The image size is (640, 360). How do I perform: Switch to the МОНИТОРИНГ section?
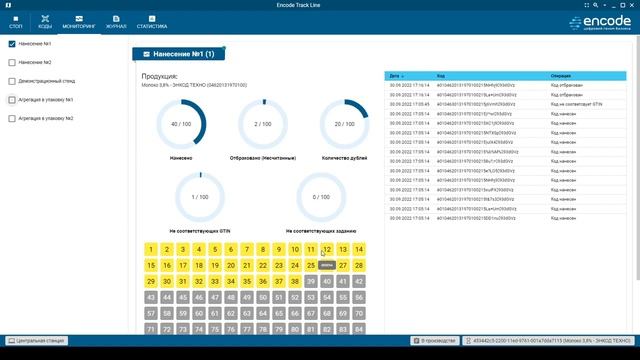point(79,22)
